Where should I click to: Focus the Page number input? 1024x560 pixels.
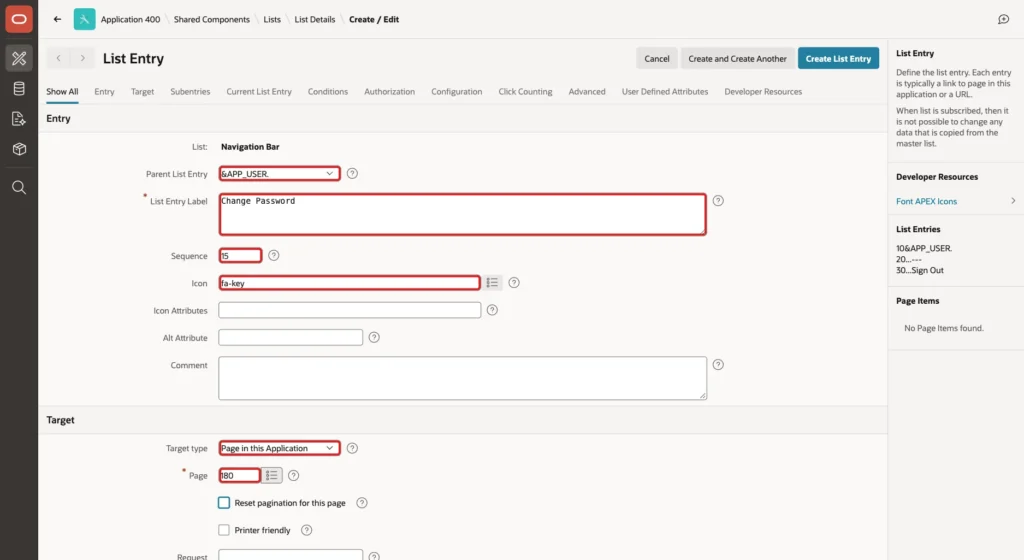click(x=240, y=475)
